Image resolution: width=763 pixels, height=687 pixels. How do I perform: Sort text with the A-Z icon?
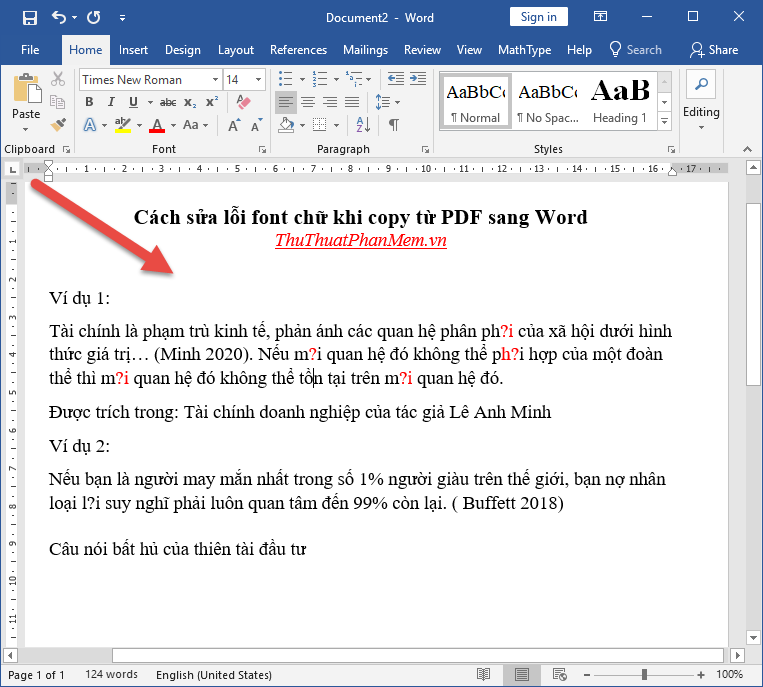point(363,125)
